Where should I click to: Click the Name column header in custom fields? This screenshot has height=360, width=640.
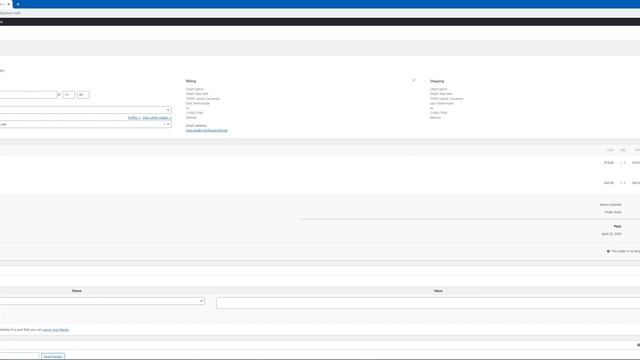coord(77,291)
